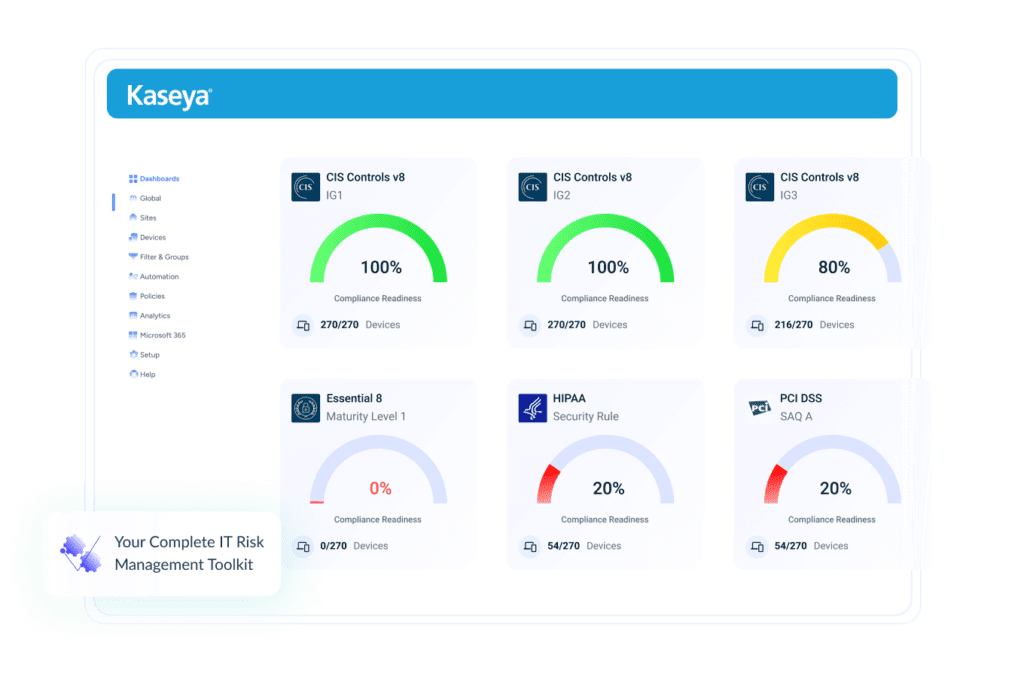
Task: Open the Help sidebar item
Action: point(147,374)
